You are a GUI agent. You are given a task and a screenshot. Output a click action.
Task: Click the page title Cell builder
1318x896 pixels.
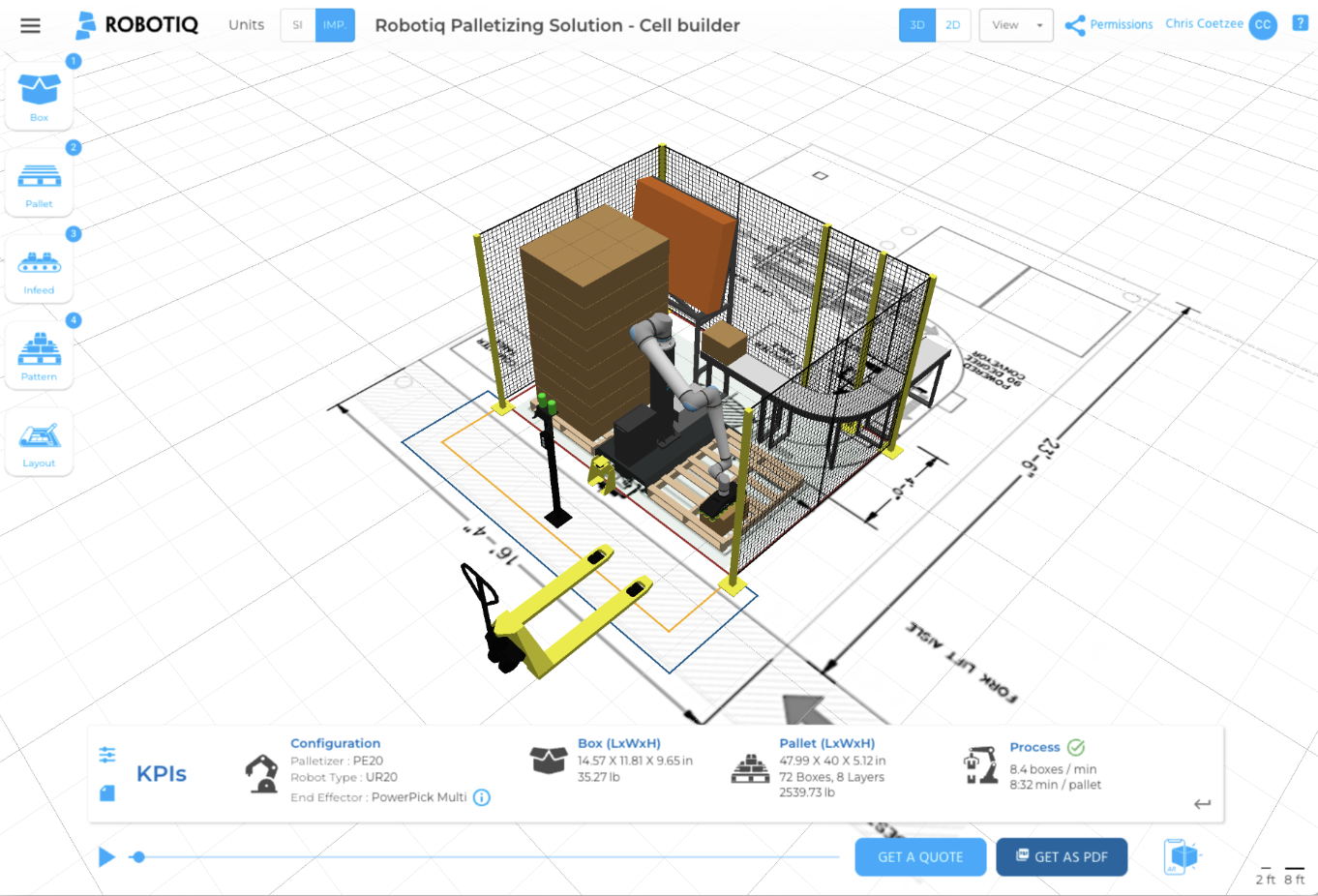click(557, 25)
